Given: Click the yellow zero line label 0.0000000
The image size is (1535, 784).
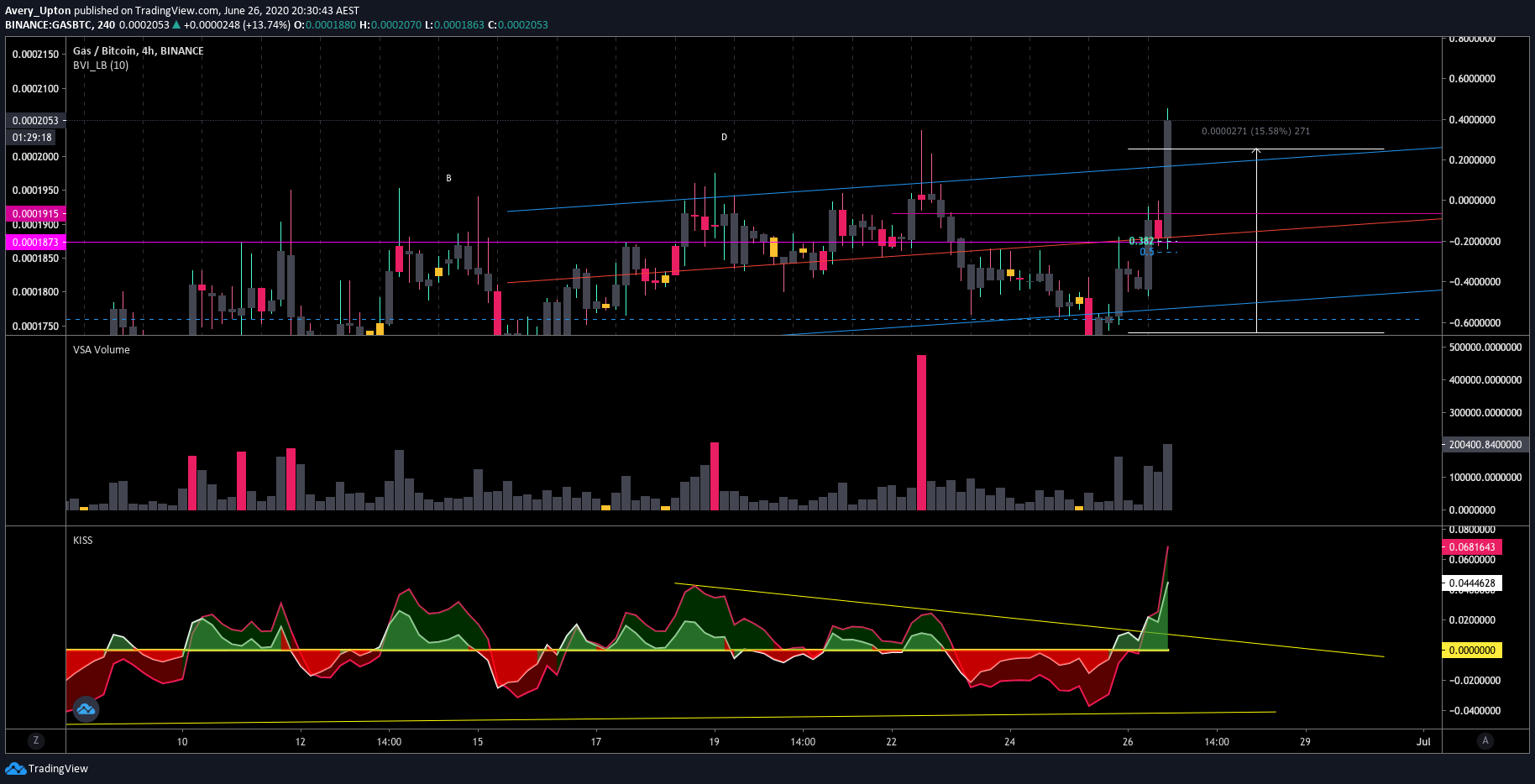Looking at the screenshot, I should point(1472,650).
